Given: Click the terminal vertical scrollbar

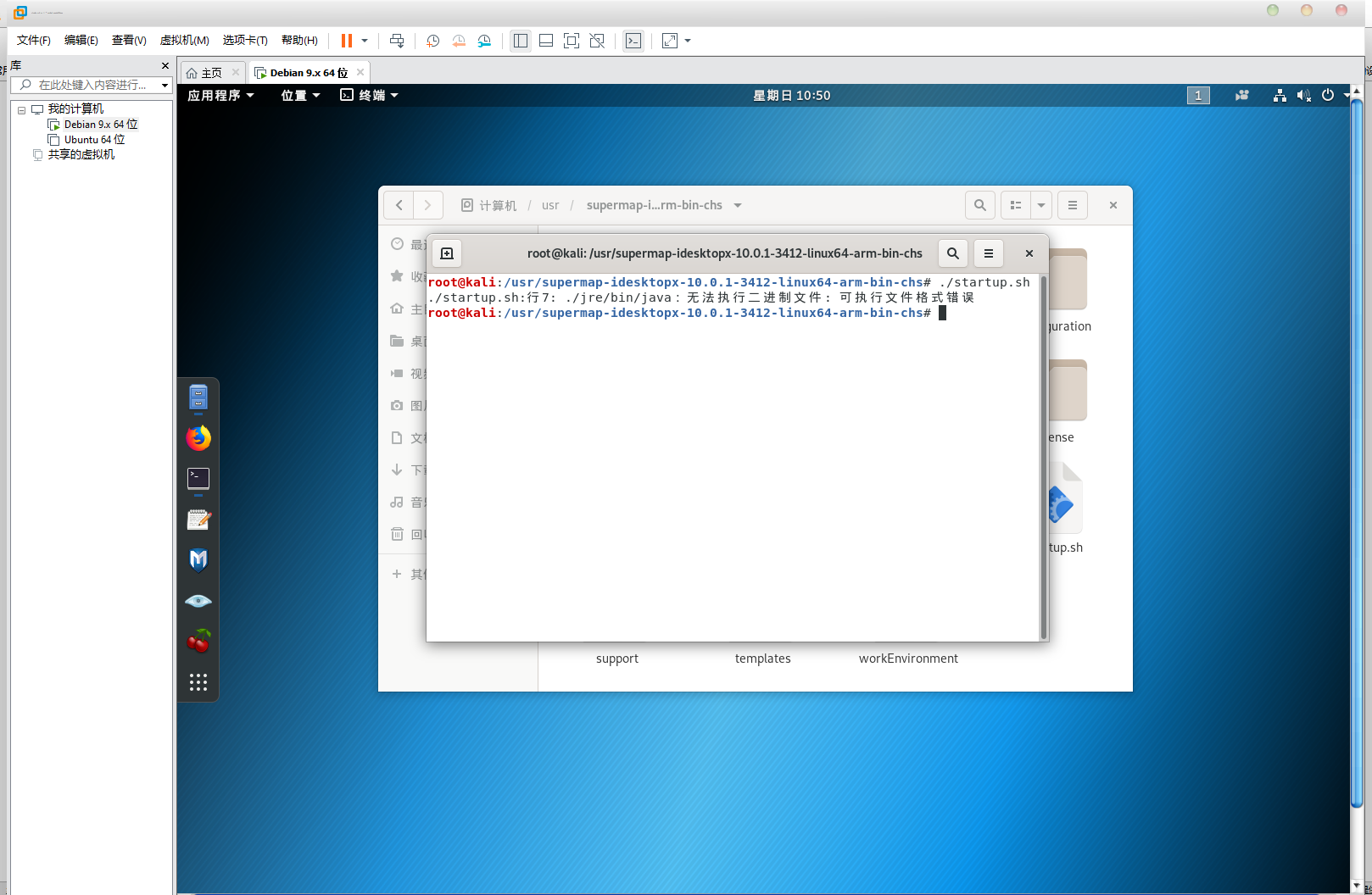Looking at the screenshot, I should click(1044, 457).
